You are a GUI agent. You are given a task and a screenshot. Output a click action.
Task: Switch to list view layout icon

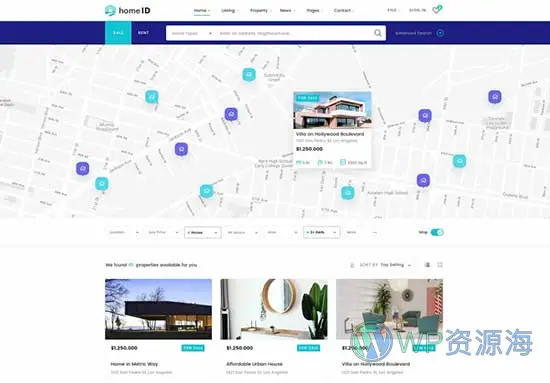coord(428,265)
